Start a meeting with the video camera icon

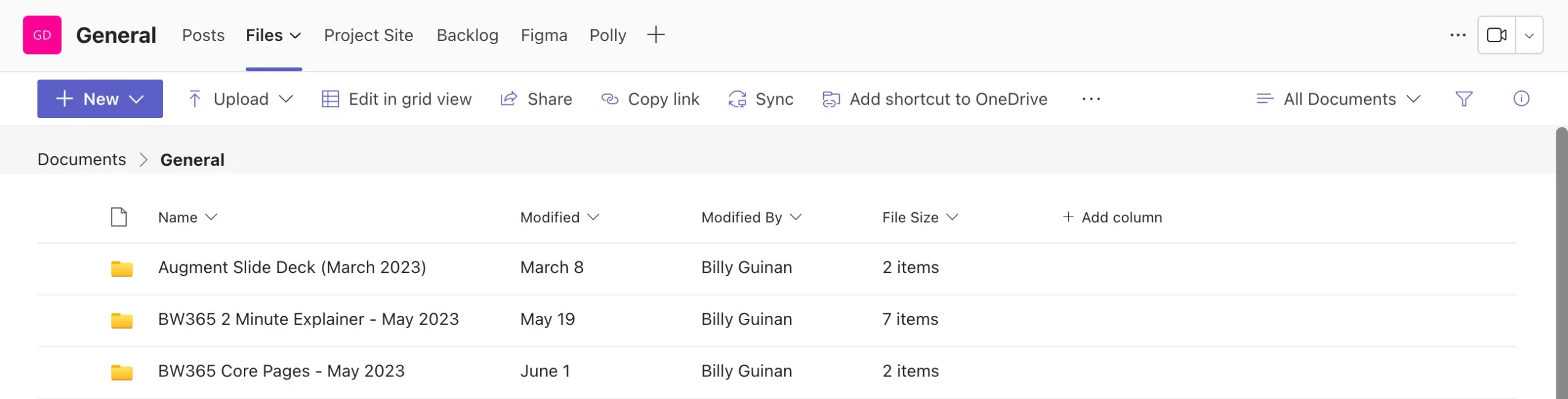click(x=1496, y=35)
